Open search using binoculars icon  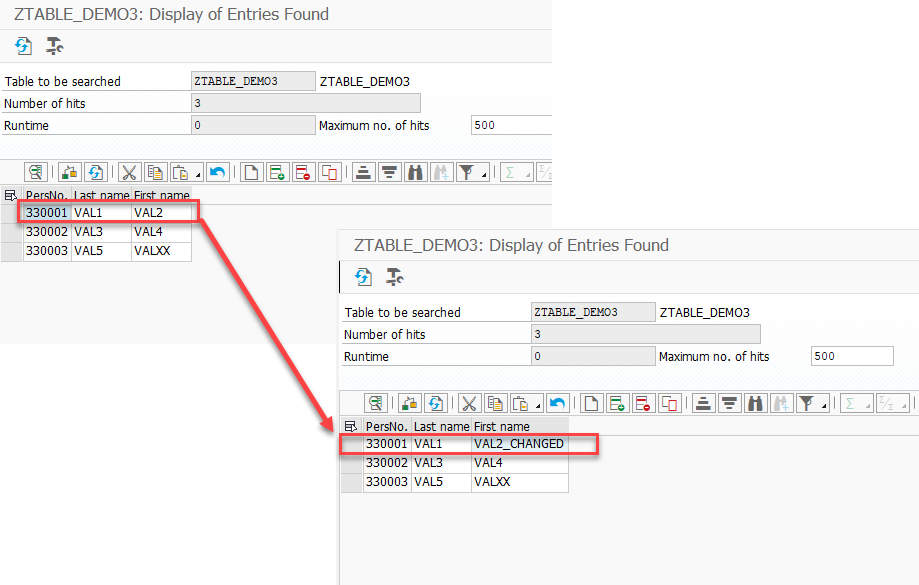click(754, 403)
